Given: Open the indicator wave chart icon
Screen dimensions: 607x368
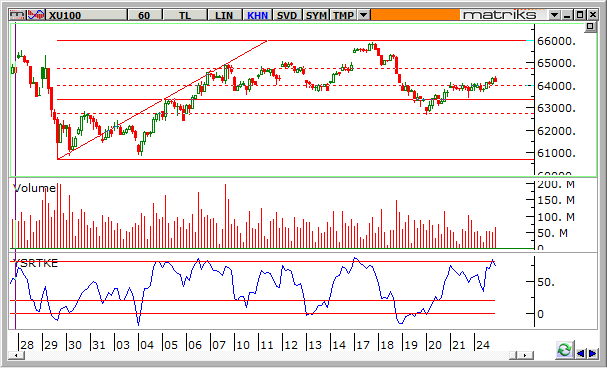Looking at the screenshot, I should 36,15.
